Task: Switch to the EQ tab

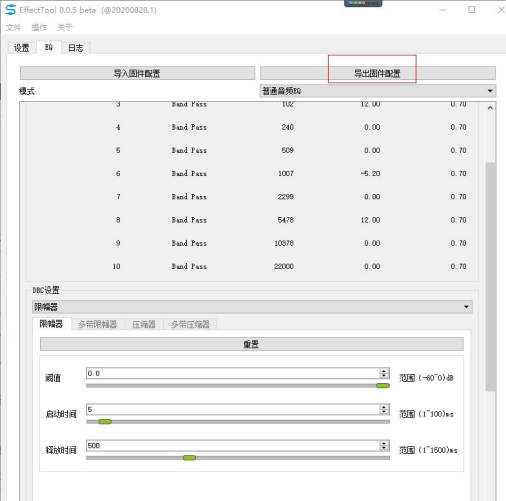Action: click(49, 47)
